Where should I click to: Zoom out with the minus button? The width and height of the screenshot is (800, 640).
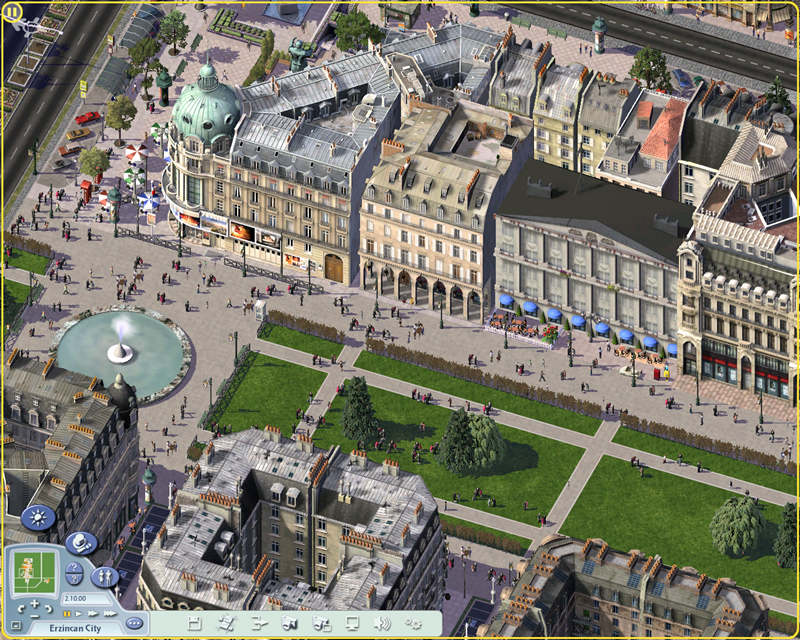click(x=35, y=616)
